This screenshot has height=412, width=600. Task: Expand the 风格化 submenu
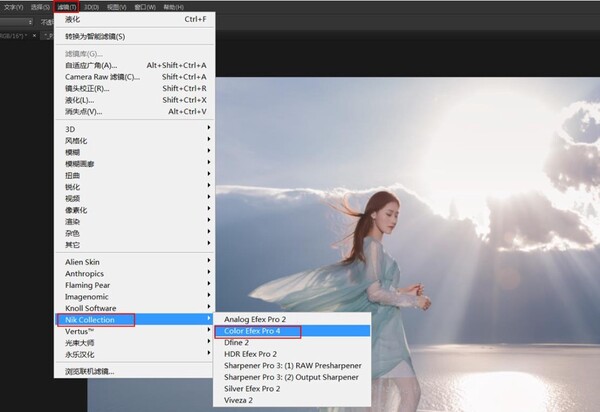pos(135,141)
